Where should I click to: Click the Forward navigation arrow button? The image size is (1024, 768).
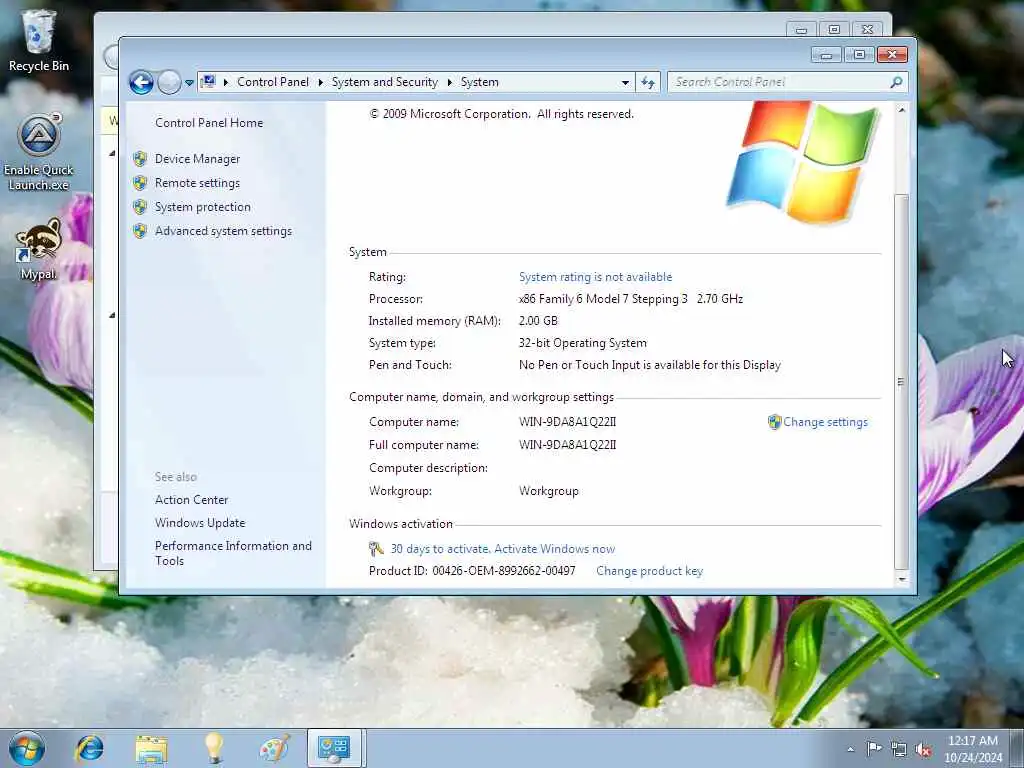click(169, 82)
